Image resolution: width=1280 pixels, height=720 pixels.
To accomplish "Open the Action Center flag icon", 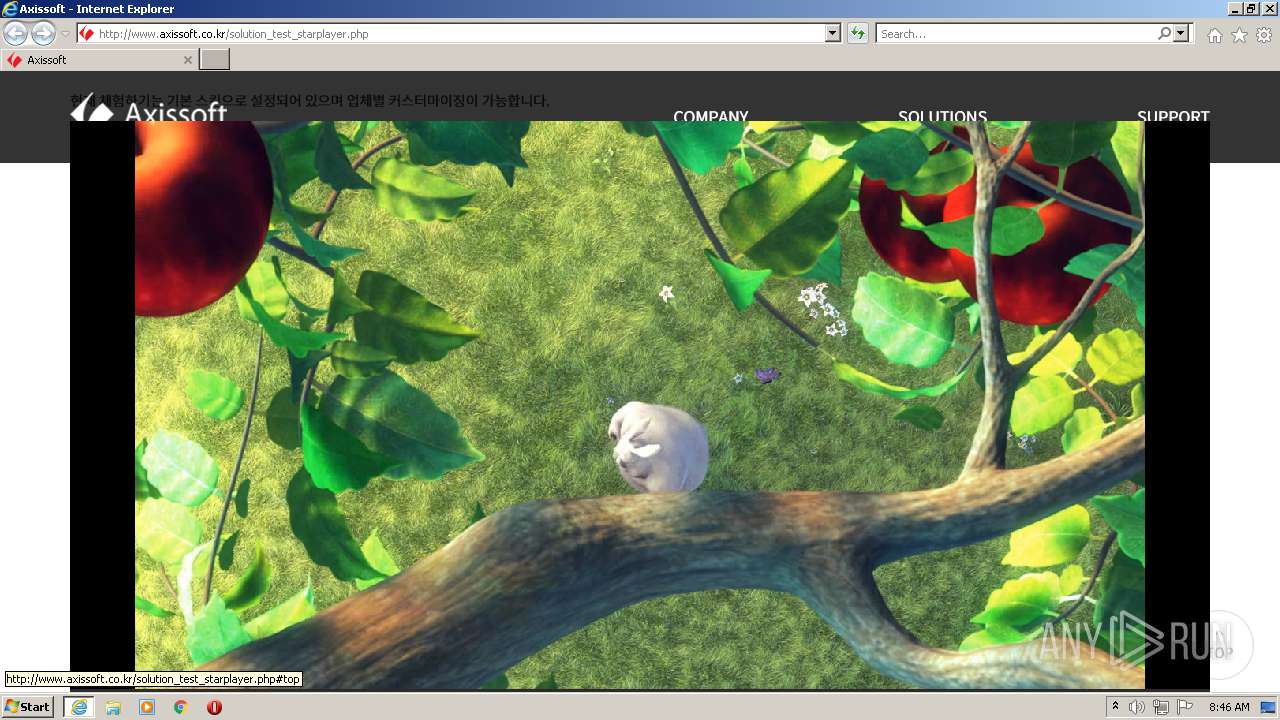I will (1185, 707).
